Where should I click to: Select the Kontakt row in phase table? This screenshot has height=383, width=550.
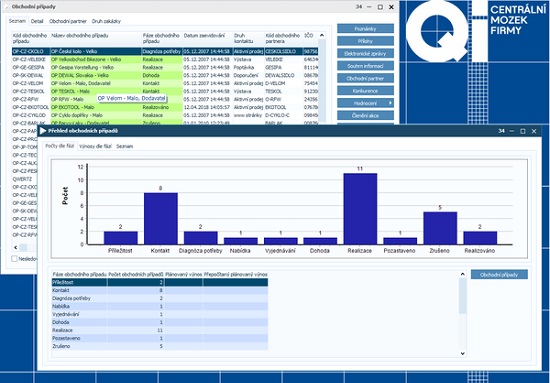click(x=160, y=290)
